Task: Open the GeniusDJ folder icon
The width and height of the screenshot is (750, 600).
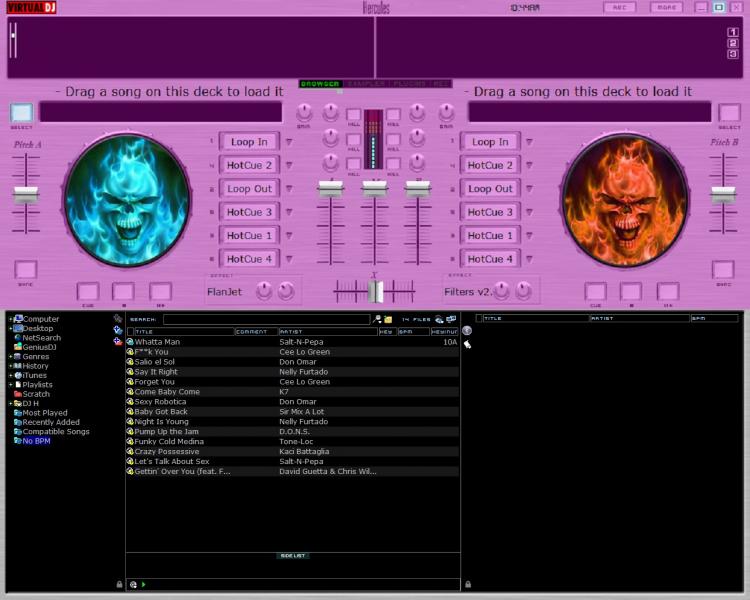Action: click(x=18, y=347)
